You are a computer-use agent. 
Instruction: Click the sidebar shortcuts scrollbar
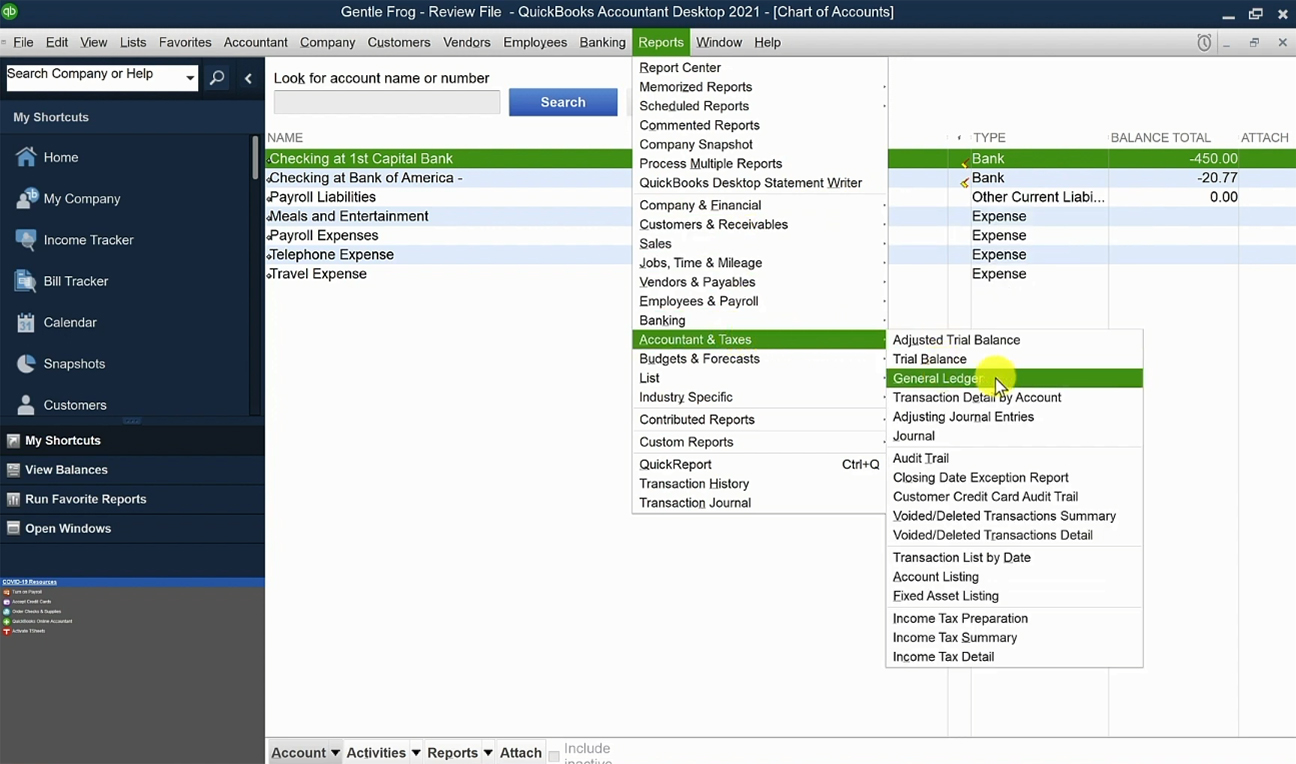pos(255,158)
